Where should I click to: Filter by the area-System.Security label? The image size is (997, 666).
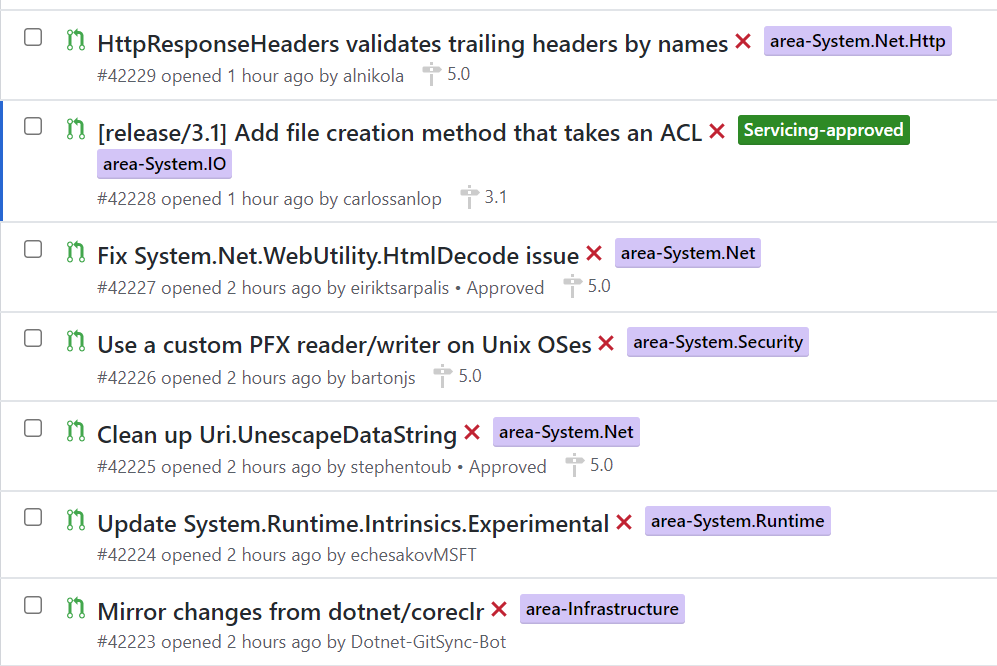[718, 342]
